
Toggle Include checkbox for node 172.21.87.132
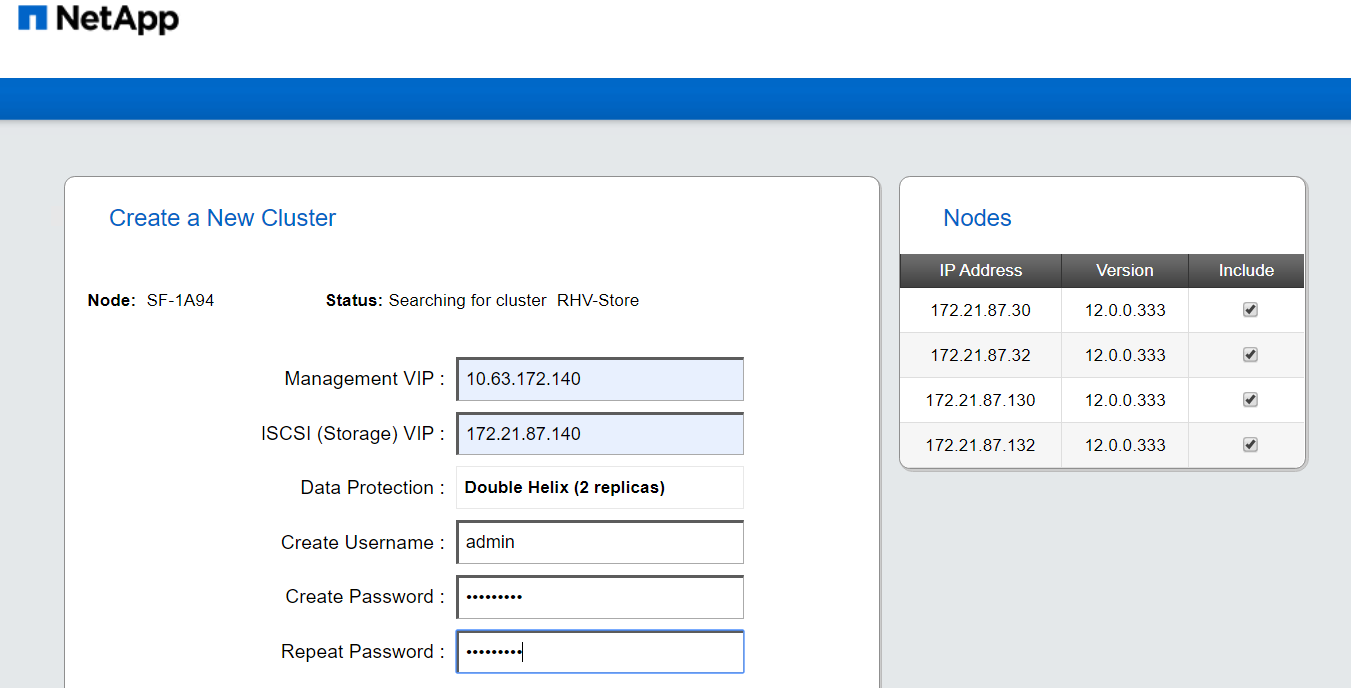click(x=1250, y=445)
